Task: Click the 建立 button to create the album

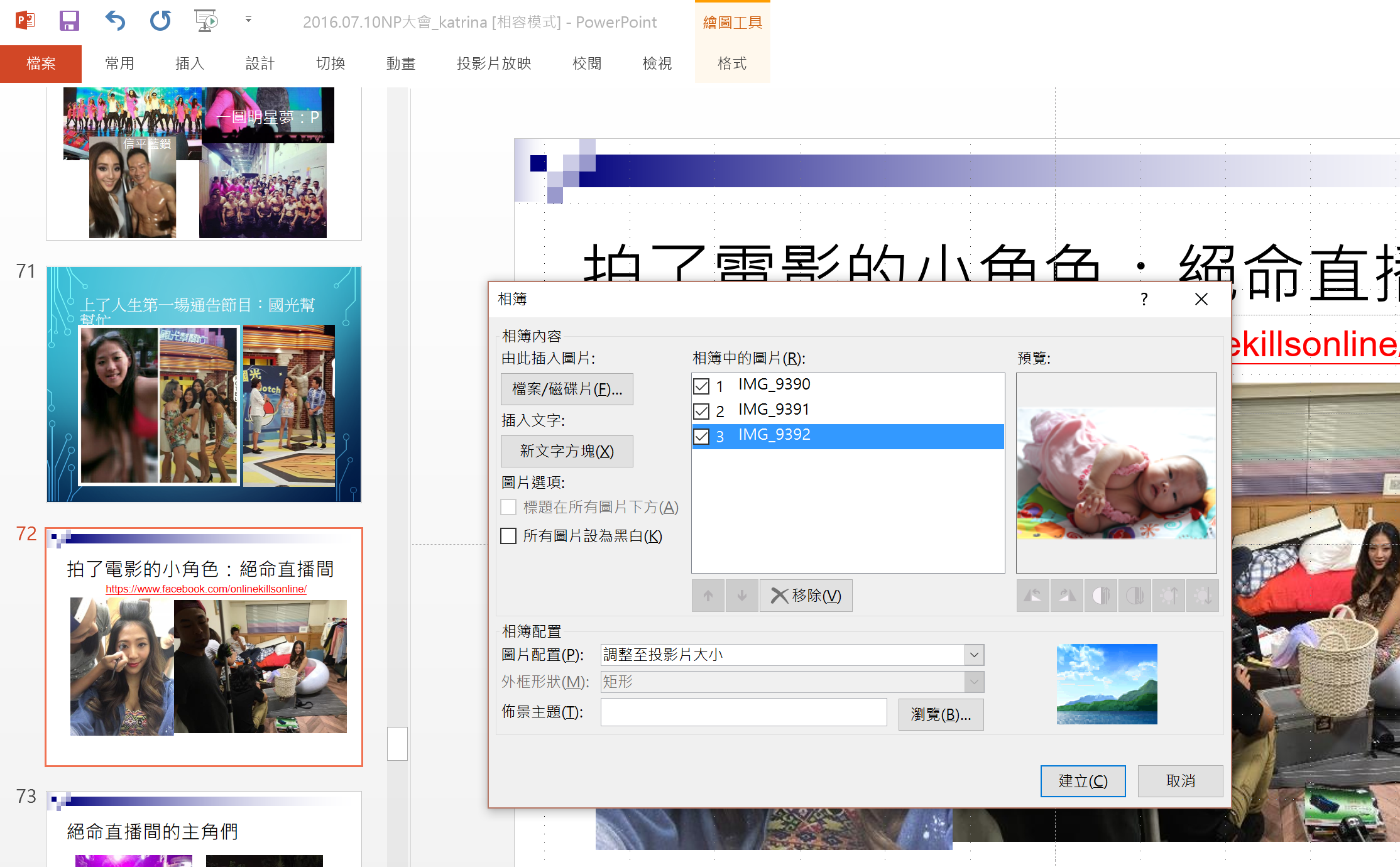Action: point(1082,781)
